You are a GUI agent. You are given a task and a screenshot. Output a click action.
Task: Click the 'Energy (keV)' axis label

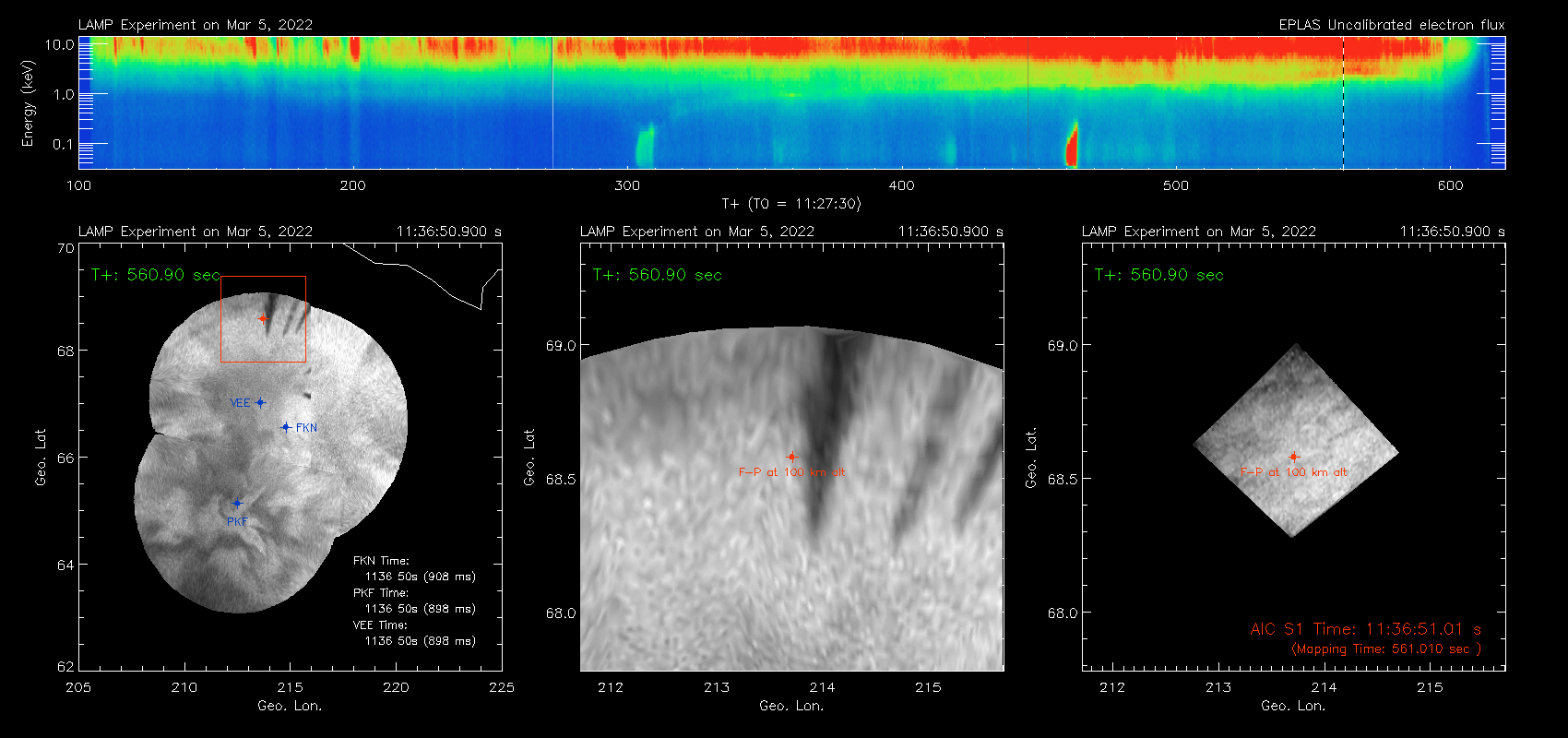(x=28, y=103)
